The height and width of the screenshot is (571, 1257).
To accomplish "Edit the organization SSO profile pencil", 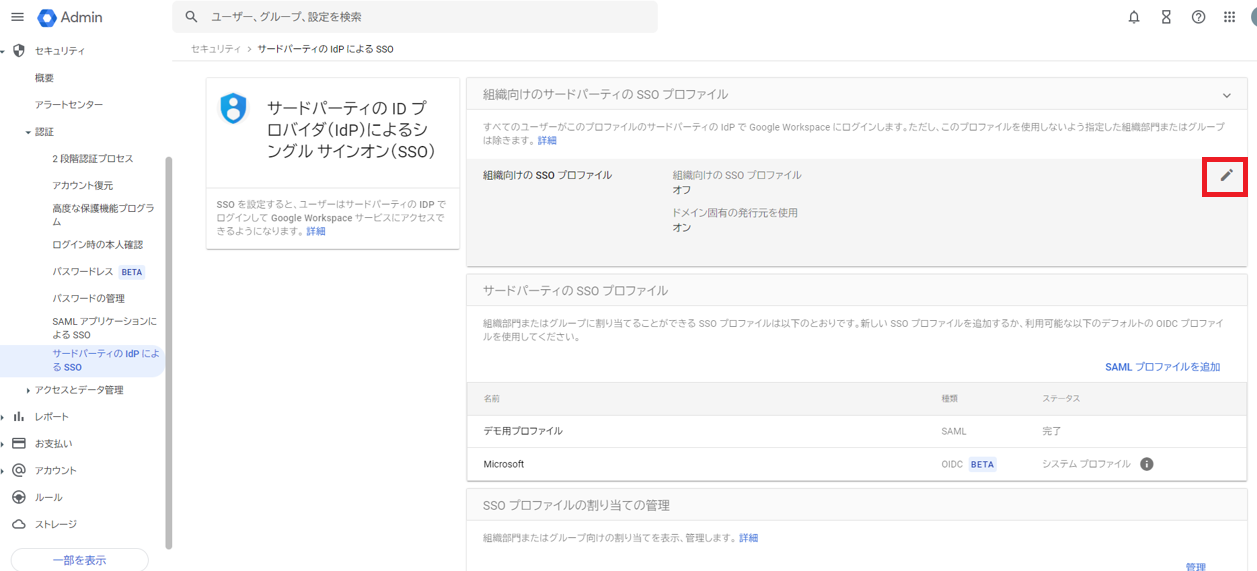I will 1226,176.
